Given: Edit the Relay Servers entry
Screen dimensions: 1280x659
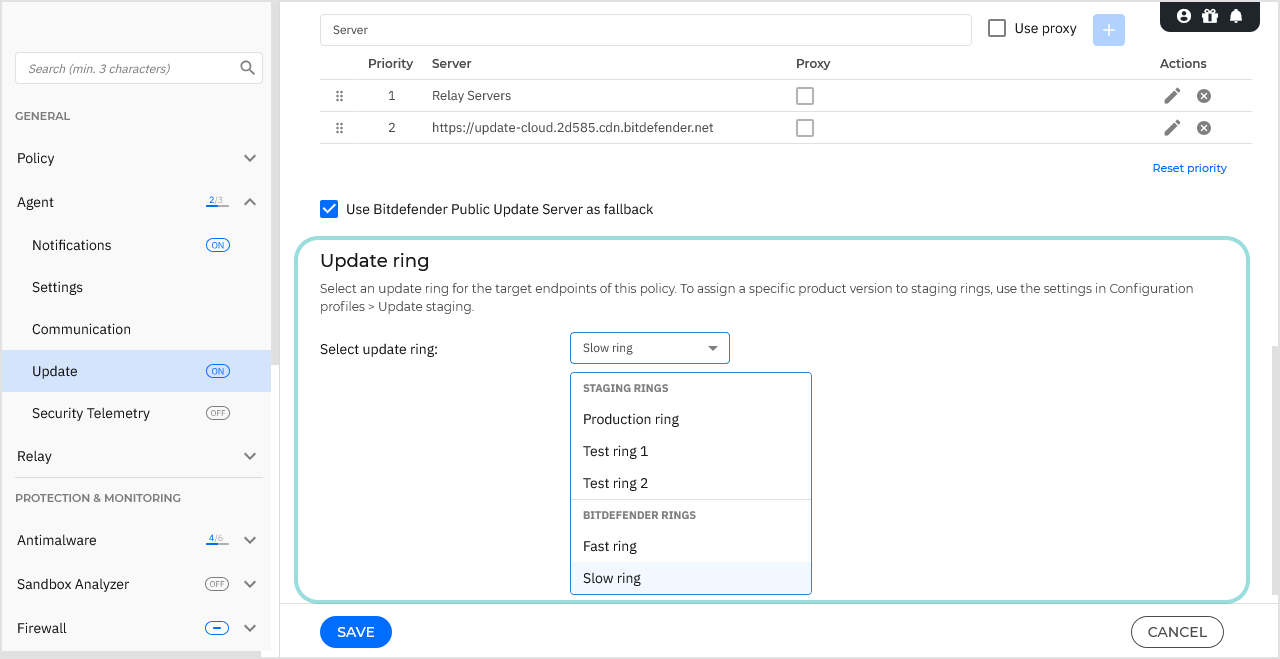Looking at the screenshot, I should pos(1172,96).
